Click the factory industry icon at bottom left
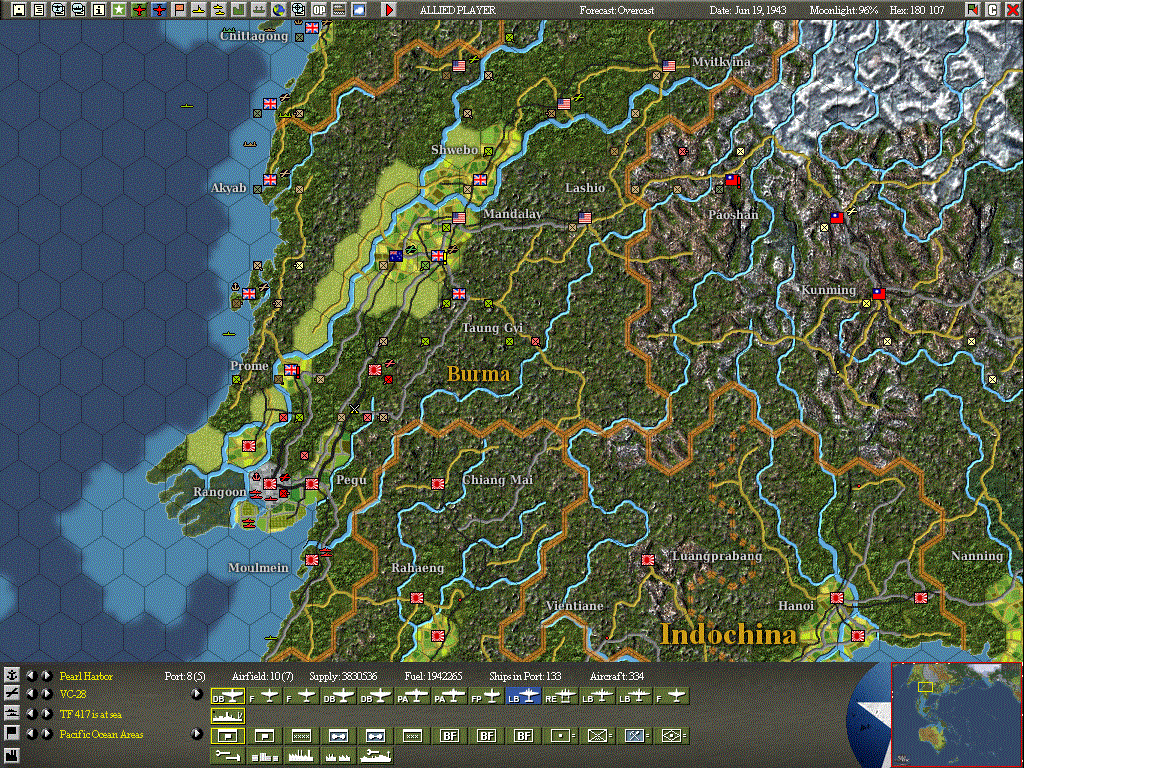The width and height of the screenshot is (1152, 768). pos(12,755)
